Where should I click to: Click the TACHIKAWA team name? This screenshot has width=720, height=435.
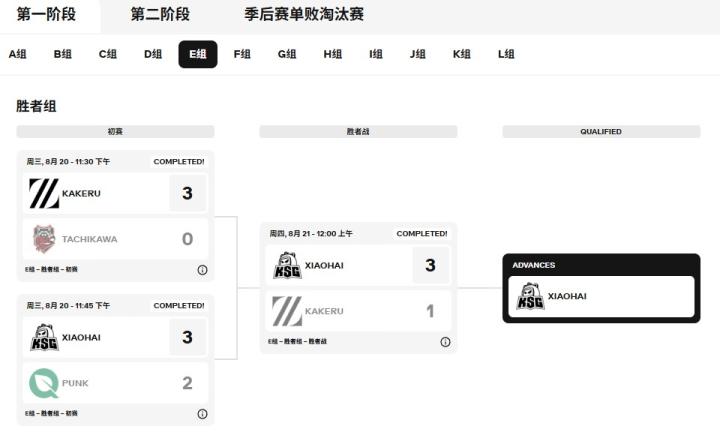click(90, 239)
